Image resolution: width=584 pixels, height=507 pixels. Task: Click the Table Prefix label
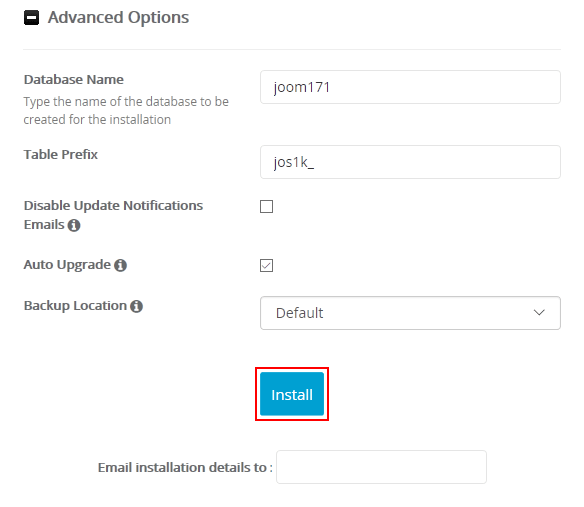[61, 154]
